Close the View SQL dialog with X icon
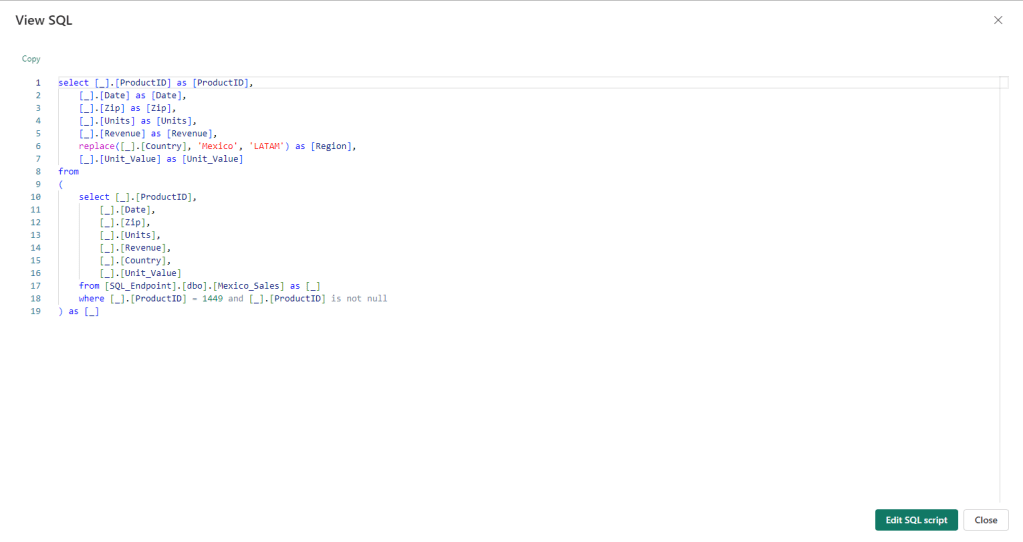This screenshot has height=542, width=1023. 997,20
